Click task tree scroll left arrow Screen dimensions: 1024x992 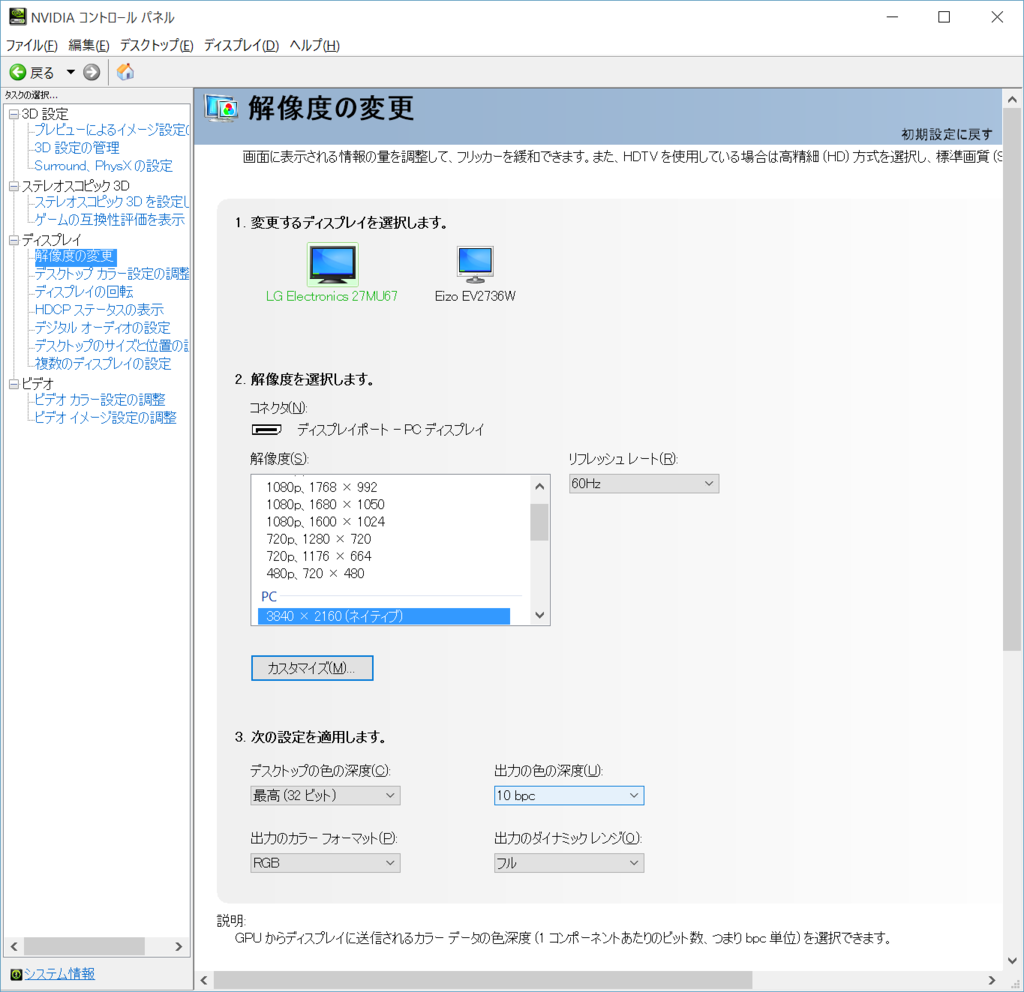click(14, 946)
